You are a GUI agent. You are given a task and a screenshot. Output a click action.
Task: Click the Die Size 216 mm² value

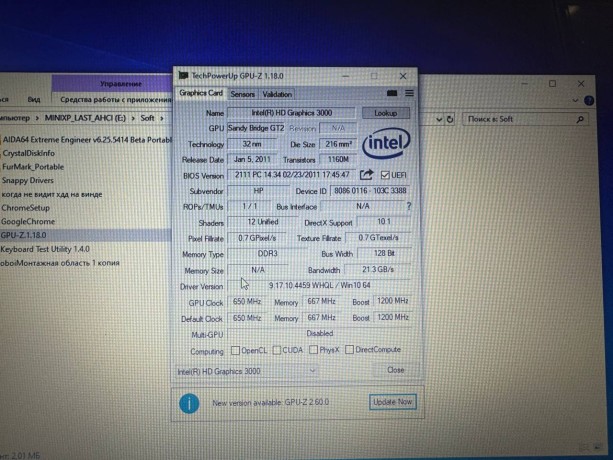click(338, 144)
